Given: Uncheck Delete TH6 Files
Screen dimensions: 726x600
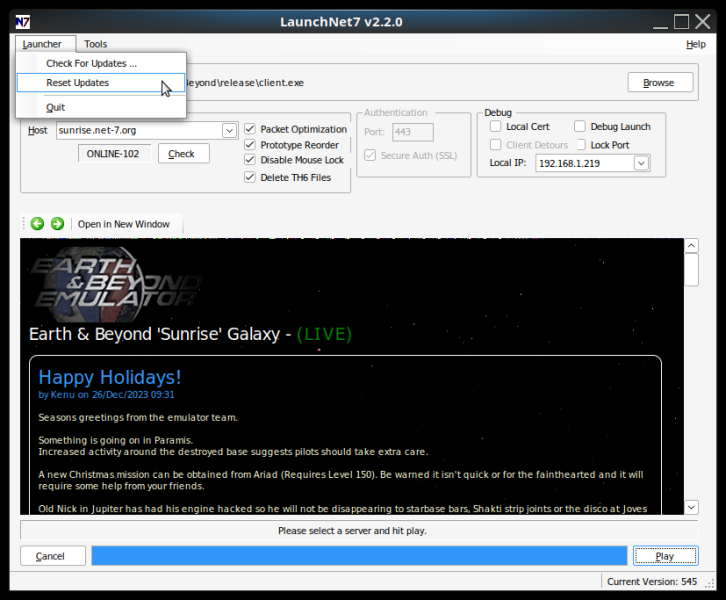Looking at the screenshot, I should (250, 177).
